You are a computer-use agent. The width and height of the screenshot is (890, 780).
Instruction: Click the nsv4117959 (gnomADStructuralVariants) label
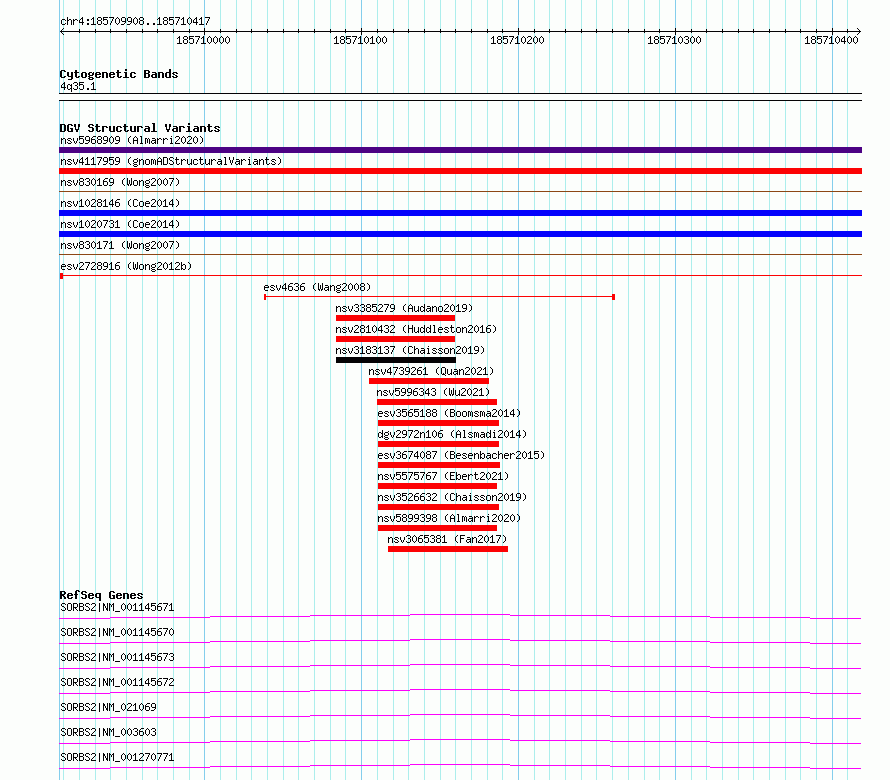(x=171, y=161)
